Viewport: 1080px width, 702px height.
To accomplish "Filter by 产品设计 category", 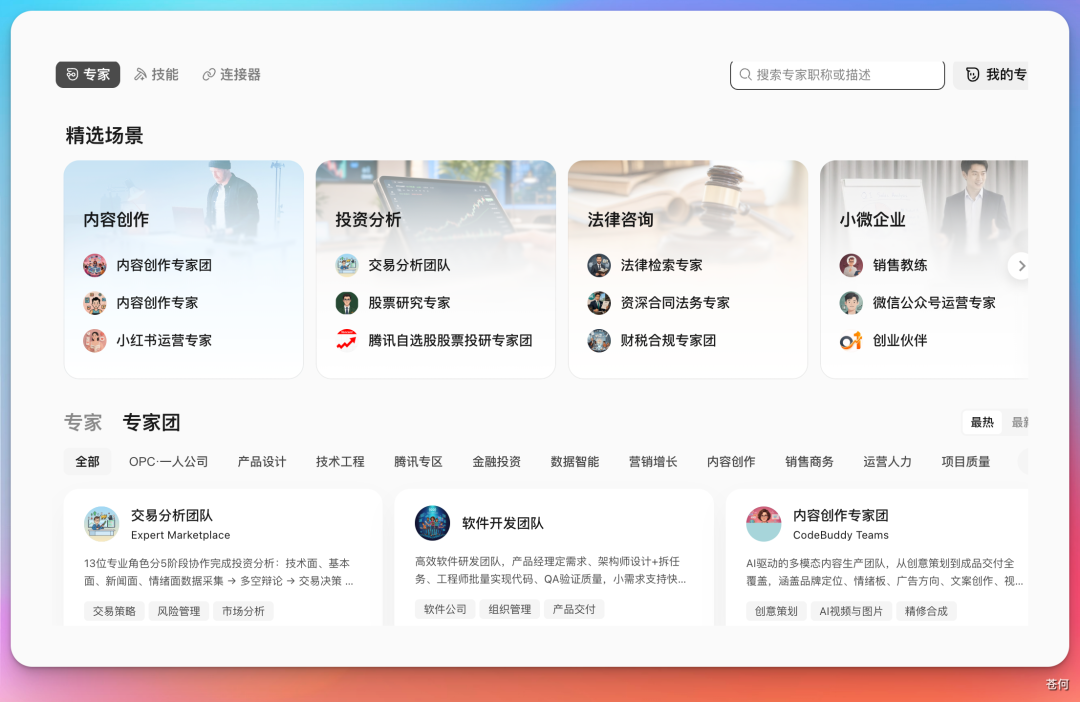I will (262, 462).
